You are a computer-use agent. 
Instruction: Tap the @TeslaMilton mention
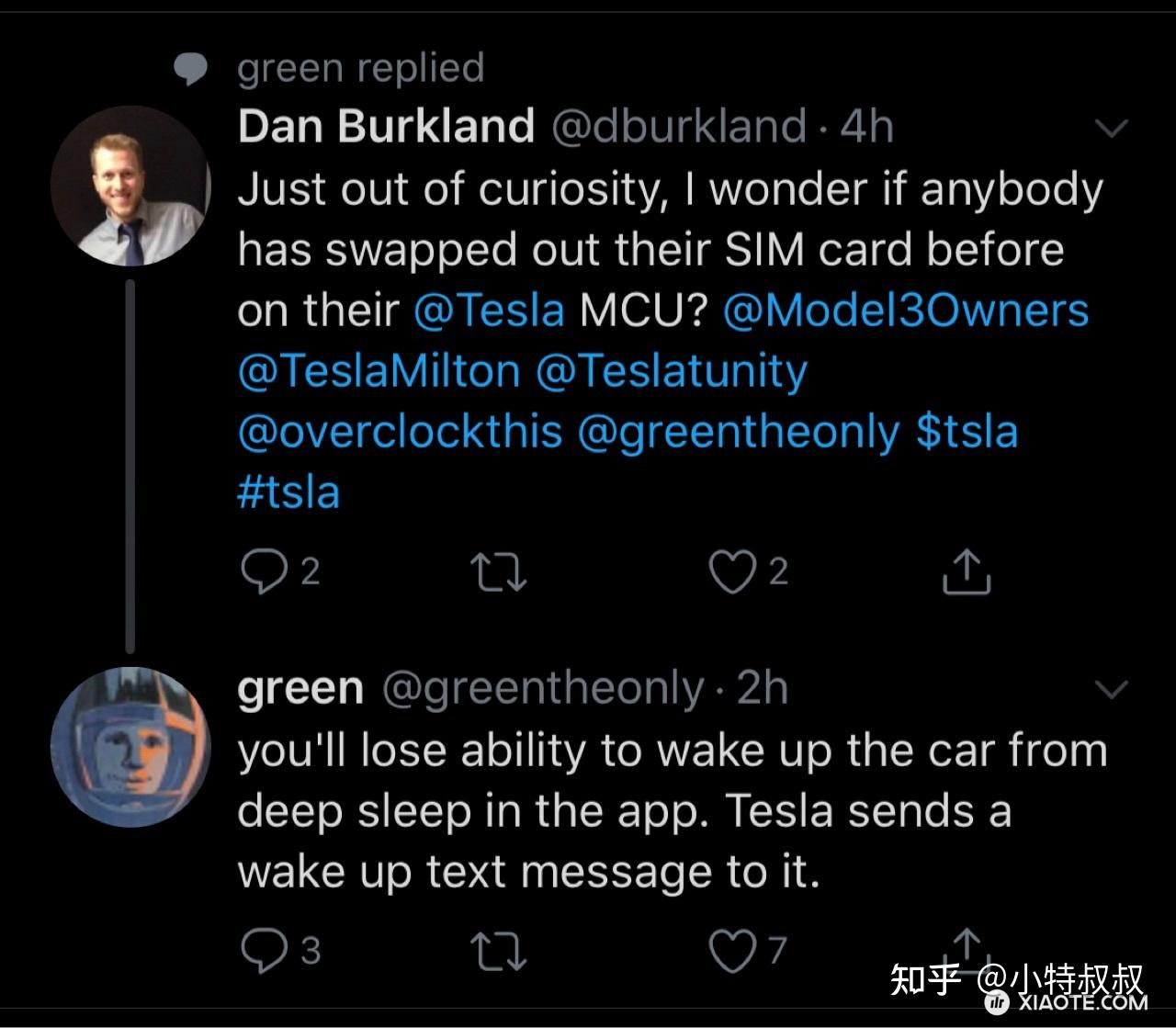(379, 371)
